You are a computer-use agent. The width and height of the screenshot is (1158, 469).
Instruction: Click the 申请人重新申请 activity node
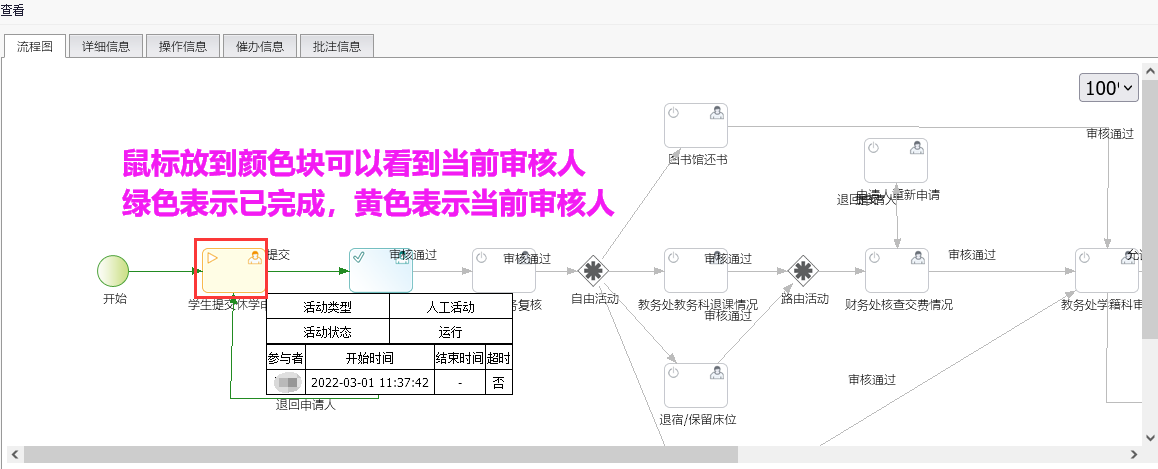[896, 160]
